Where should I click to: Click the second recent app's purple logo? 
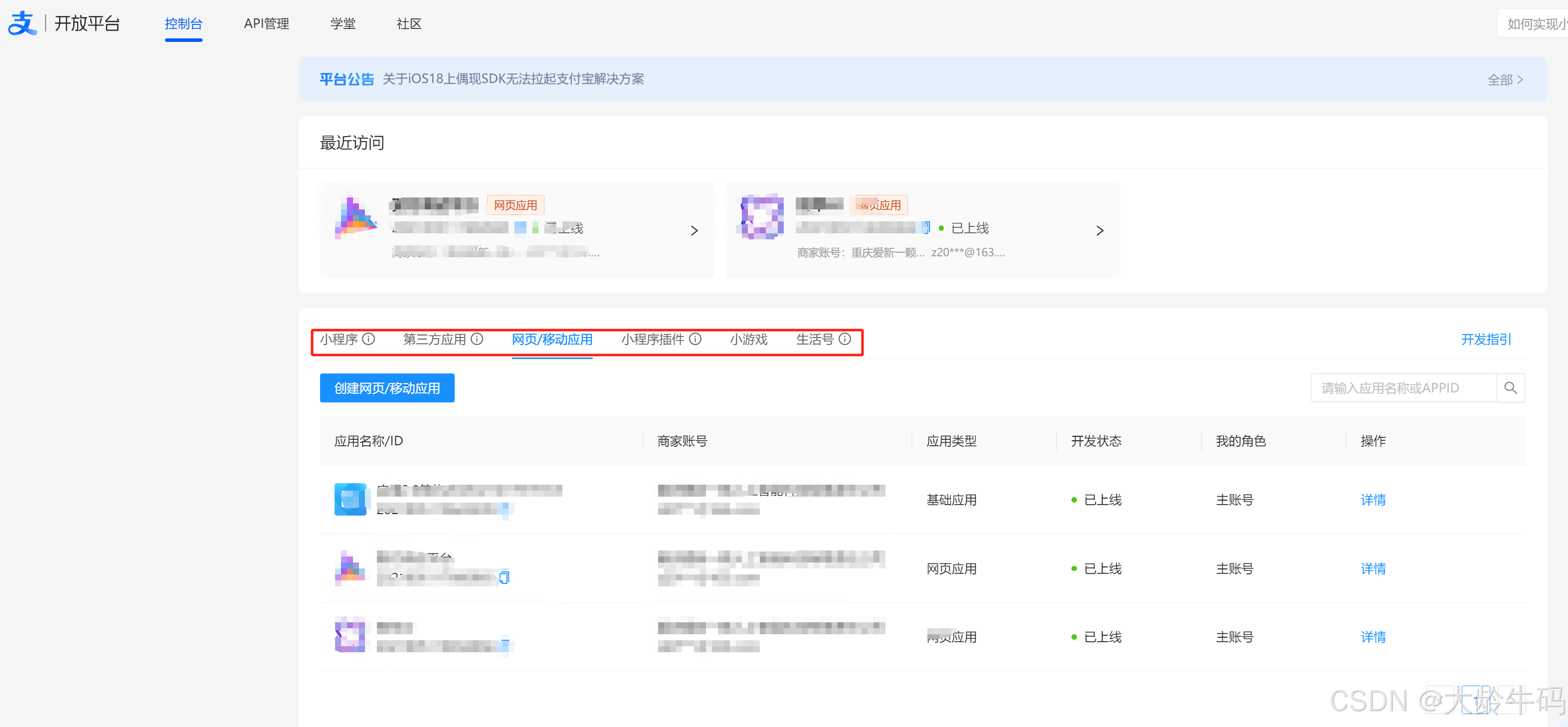pos(761,217)
